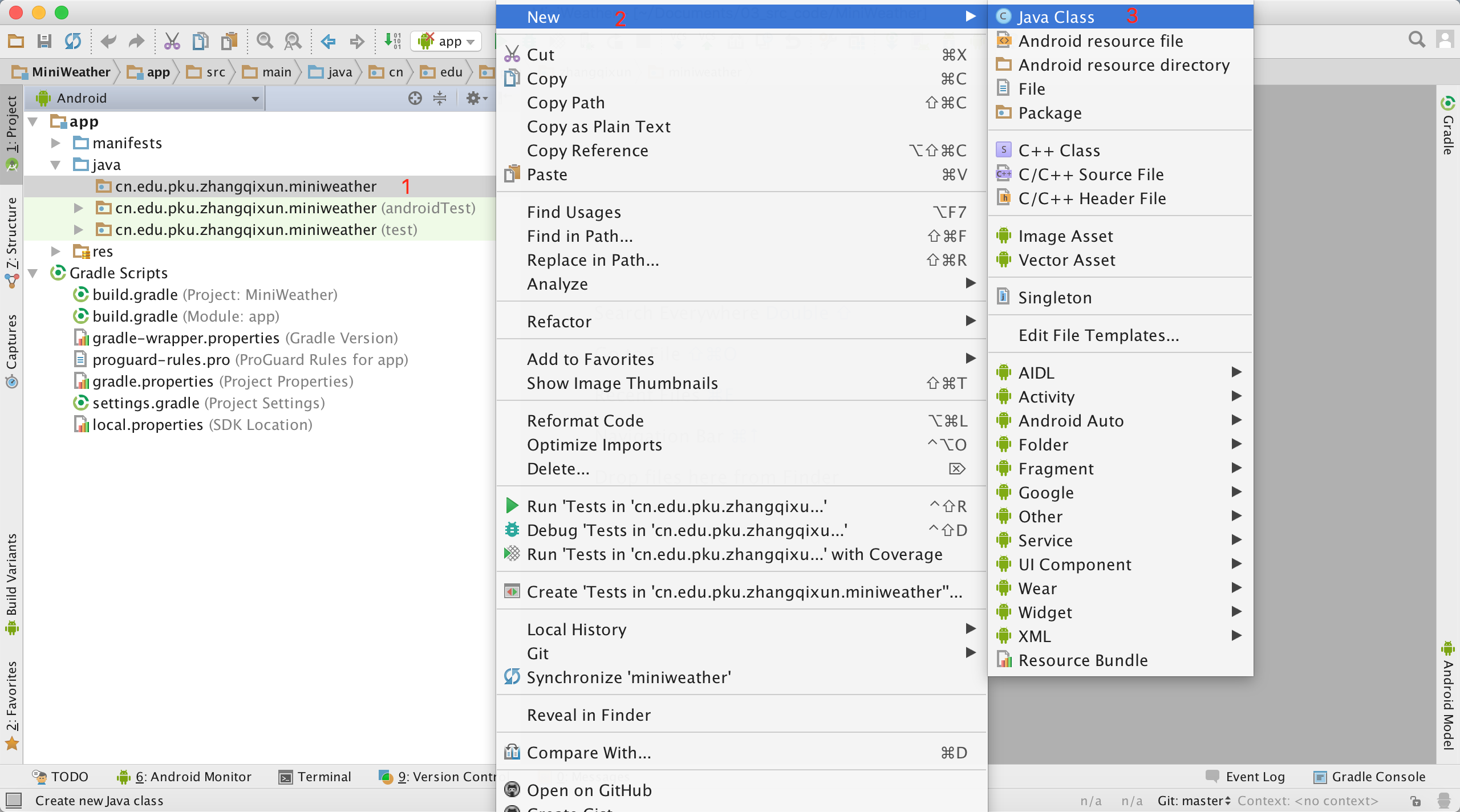Click the Redo arrow icon
This screenshot has height=812, width=1460.
[x=136, y=41]
